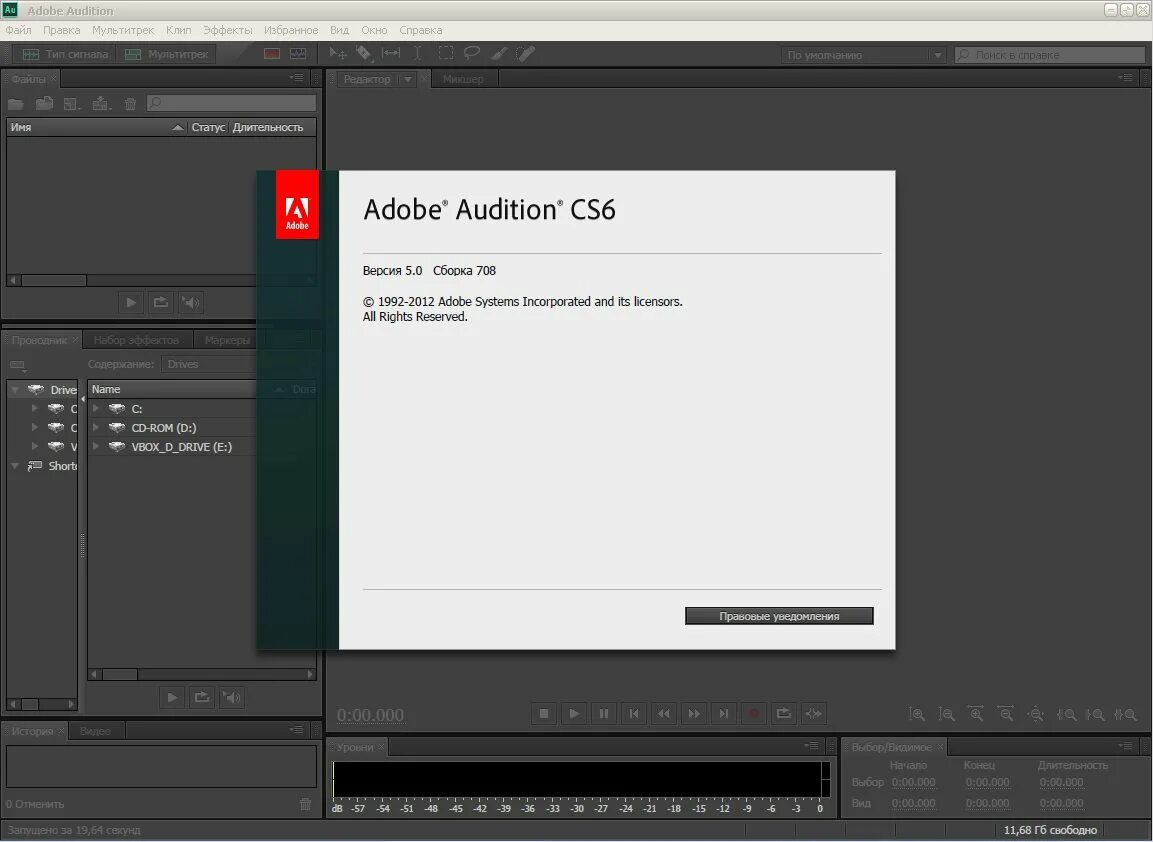Switch to the Маркеры tab

coord(227,340)
